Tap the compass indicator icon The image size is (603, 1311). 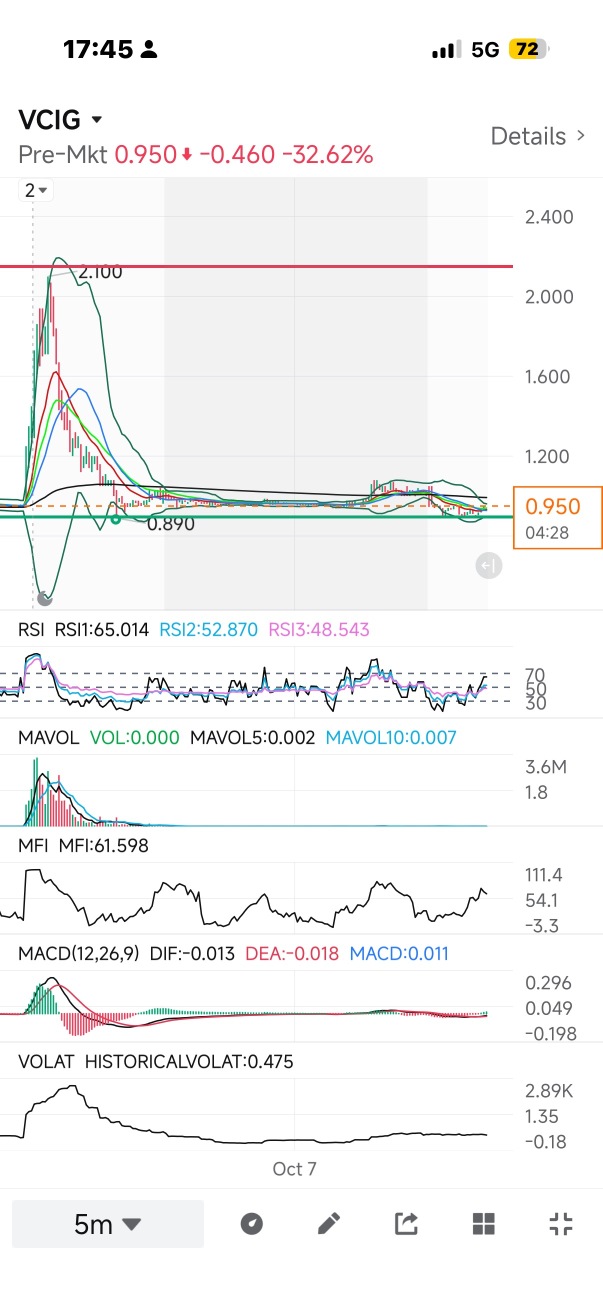click(252, 1223)
